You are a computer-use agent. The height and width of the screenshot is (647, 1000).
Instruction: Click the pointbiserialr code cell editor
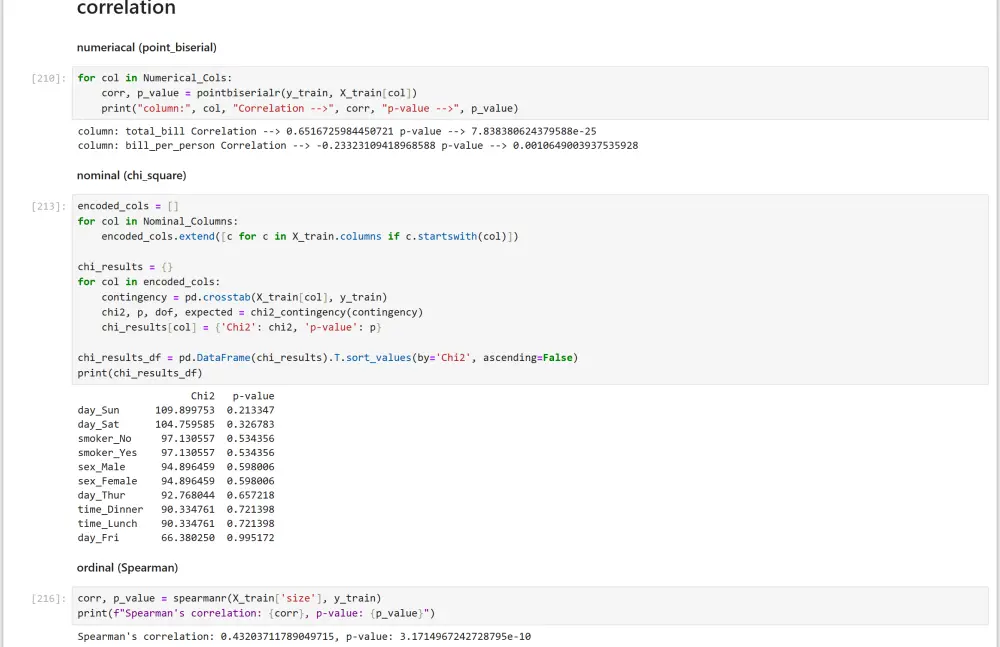click(x=530, y=93)
